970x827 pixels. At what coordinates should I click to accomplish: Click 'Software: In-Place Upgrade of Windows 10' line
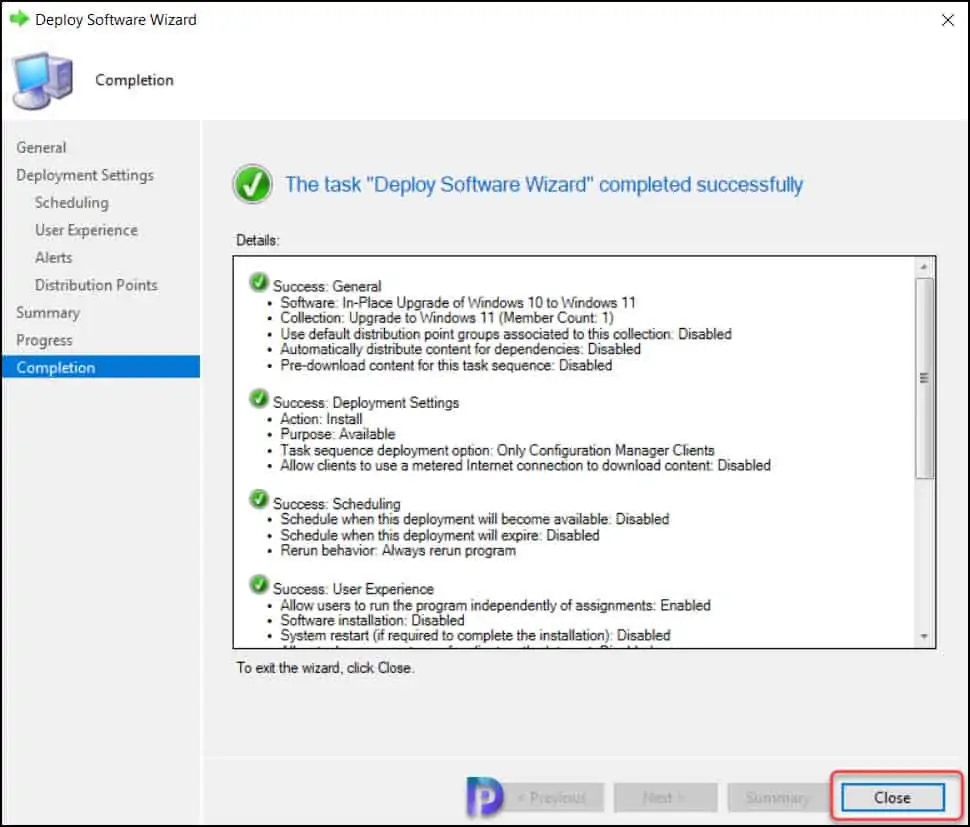click(458, 302)
